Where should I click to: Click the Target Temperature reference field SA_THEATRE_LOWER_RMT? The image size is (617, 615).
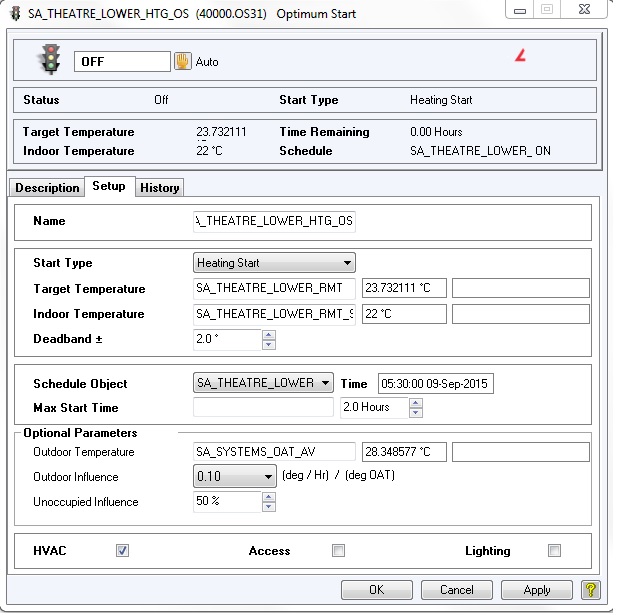[274, 288]
